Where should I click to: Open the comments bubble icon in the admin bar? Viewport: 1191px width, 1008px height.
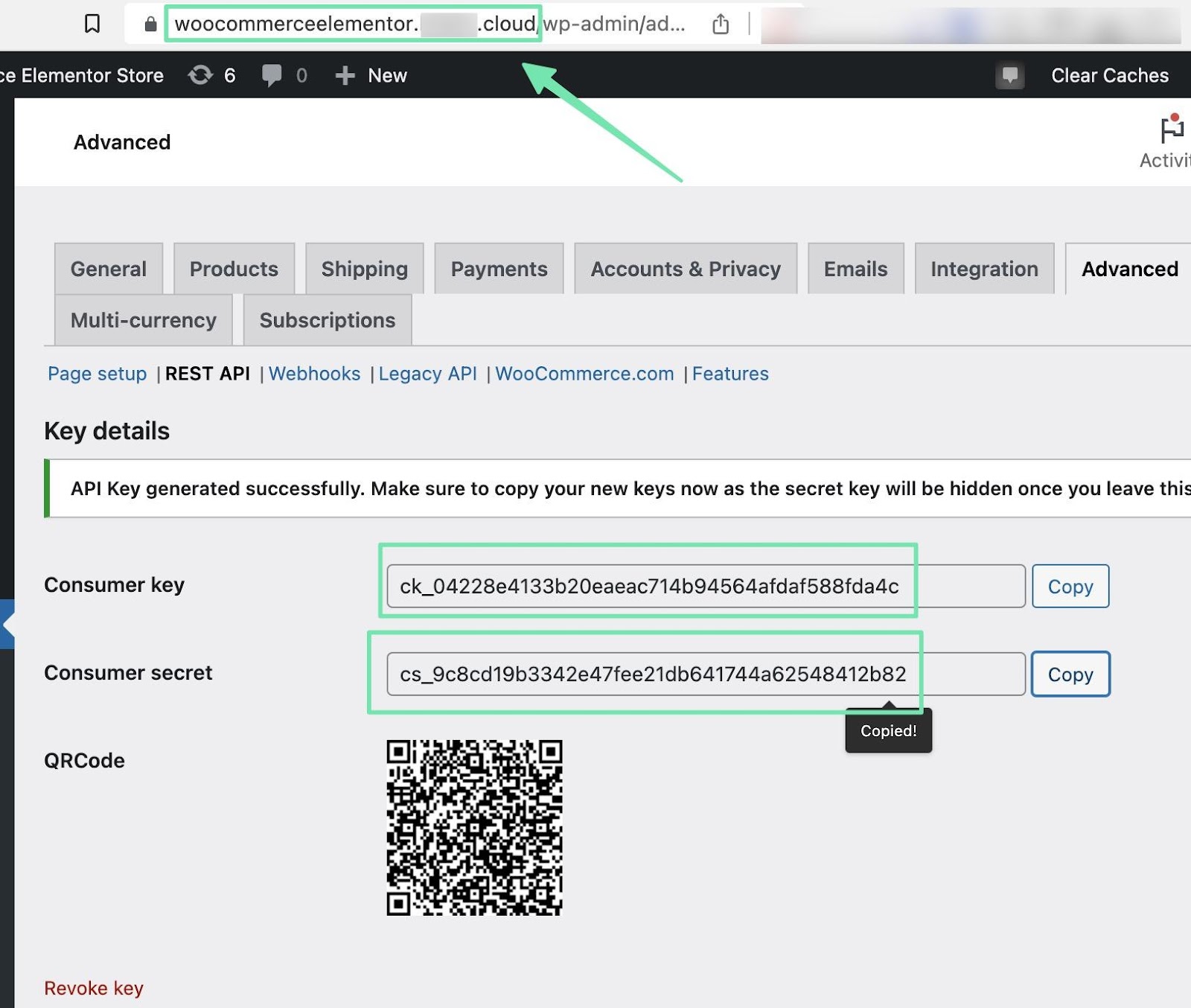pyautogui.click(x=272, y=74)
